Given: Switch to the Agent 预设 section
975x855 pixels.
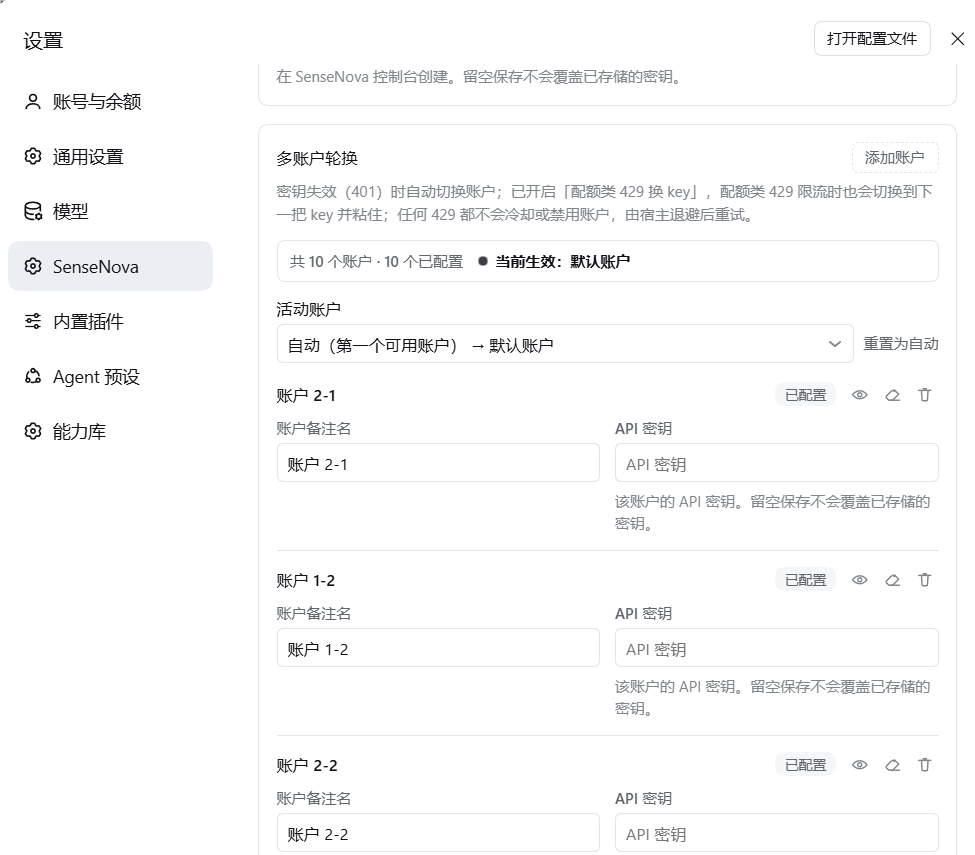Looking at the screenshot, I should click(110, 376).
